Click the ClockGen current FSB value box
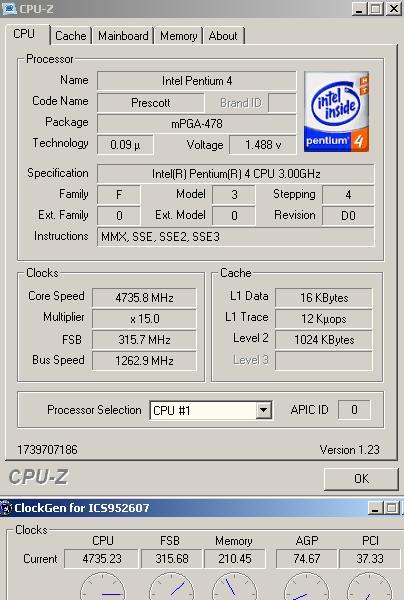The height and width of the screenshot is (600, 404). pyautogui.click(x=172, y=559)
